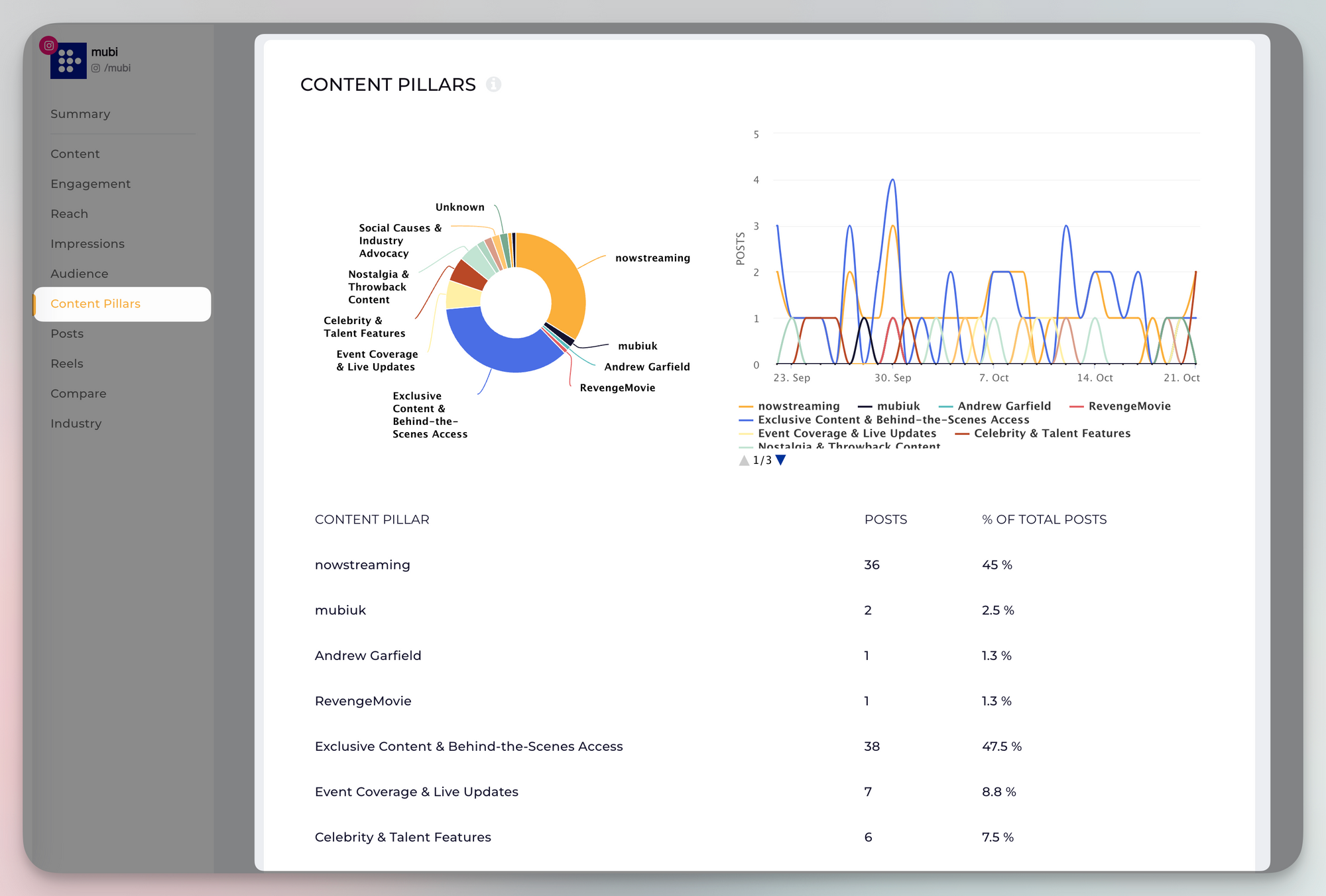
Task: Click the Unknown label on donut chart
Action: point(459,207)
